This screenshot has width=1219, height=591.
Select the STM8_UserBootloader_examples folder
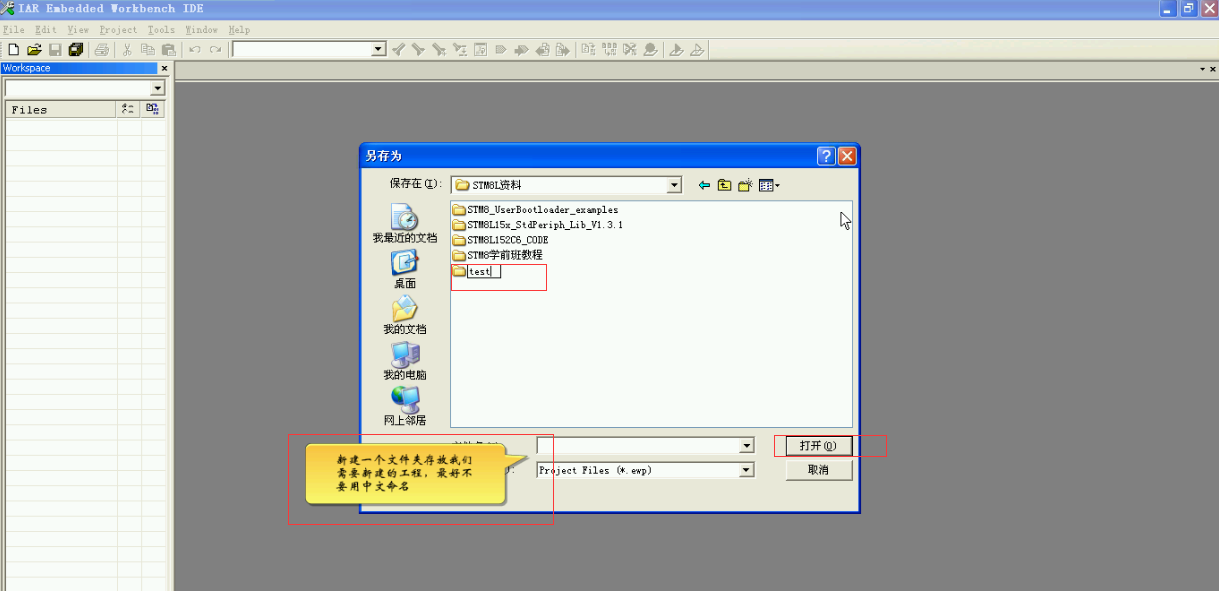click(x=535, y=210)
